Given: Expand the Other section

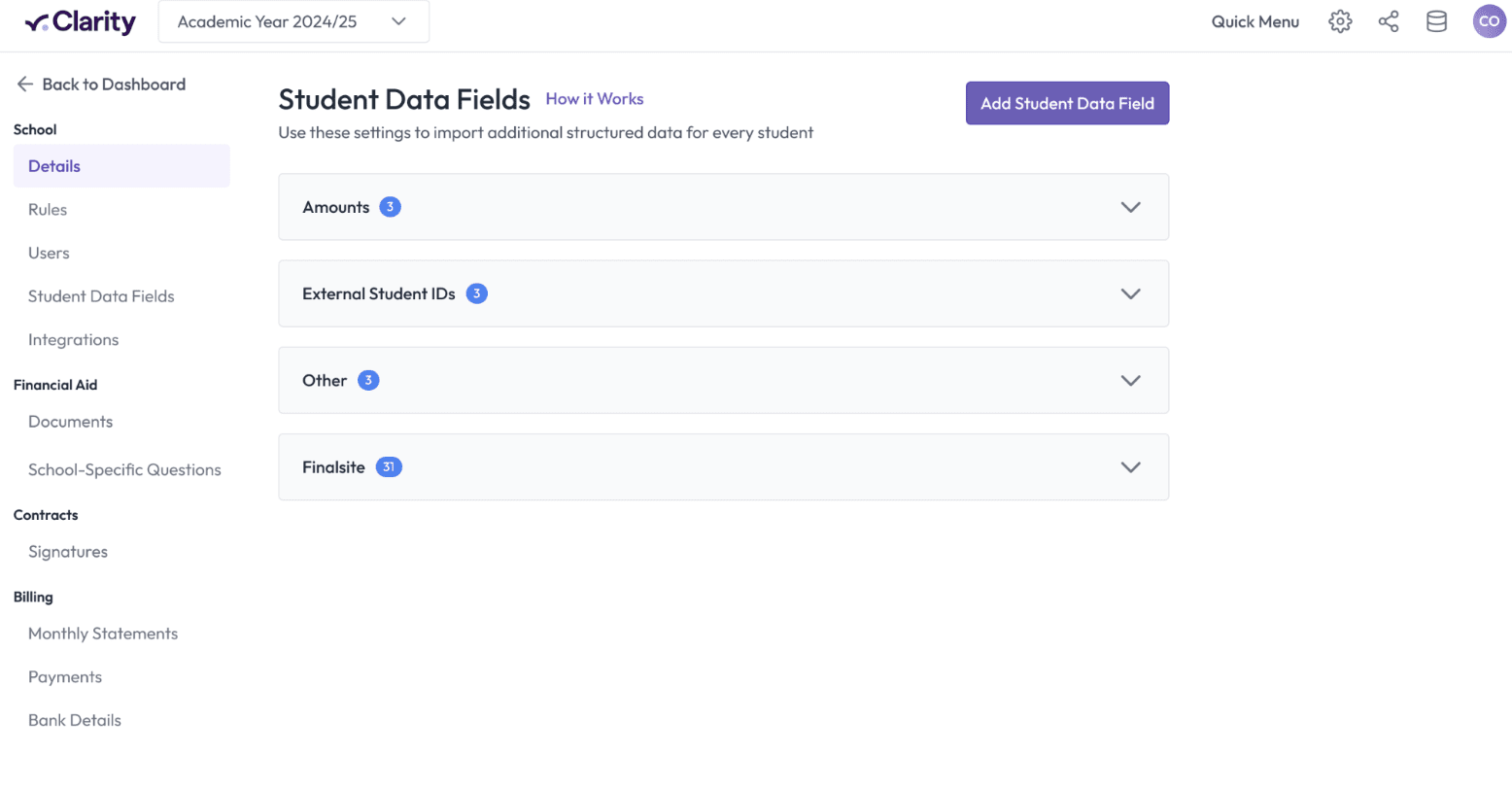Looking at the screenshot, I should [x=1130, y=380].
